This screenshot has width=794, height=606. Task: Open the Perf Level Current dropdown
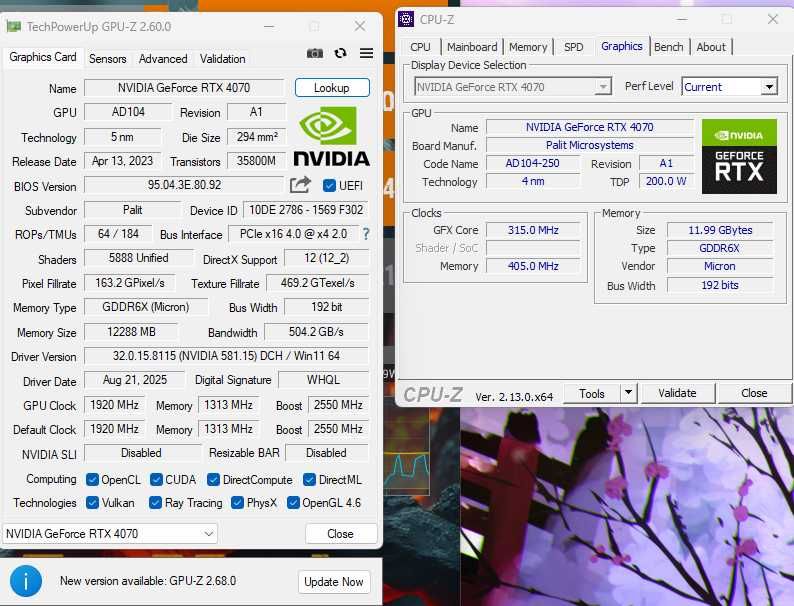click(729, 87)
